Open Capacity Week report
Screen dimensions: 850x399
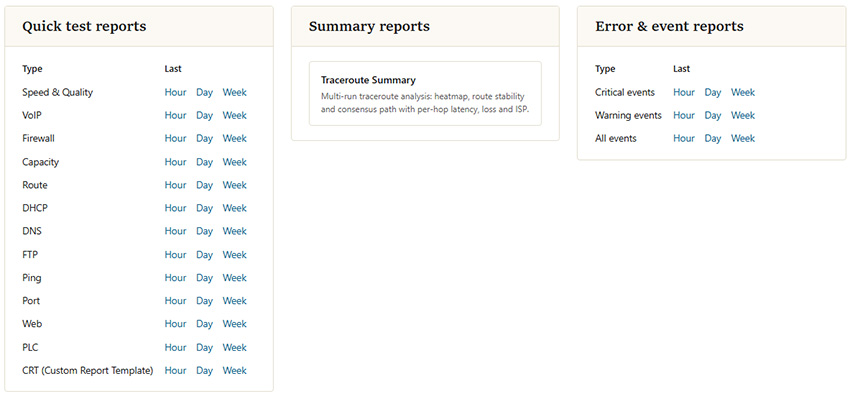click(234, 162)
